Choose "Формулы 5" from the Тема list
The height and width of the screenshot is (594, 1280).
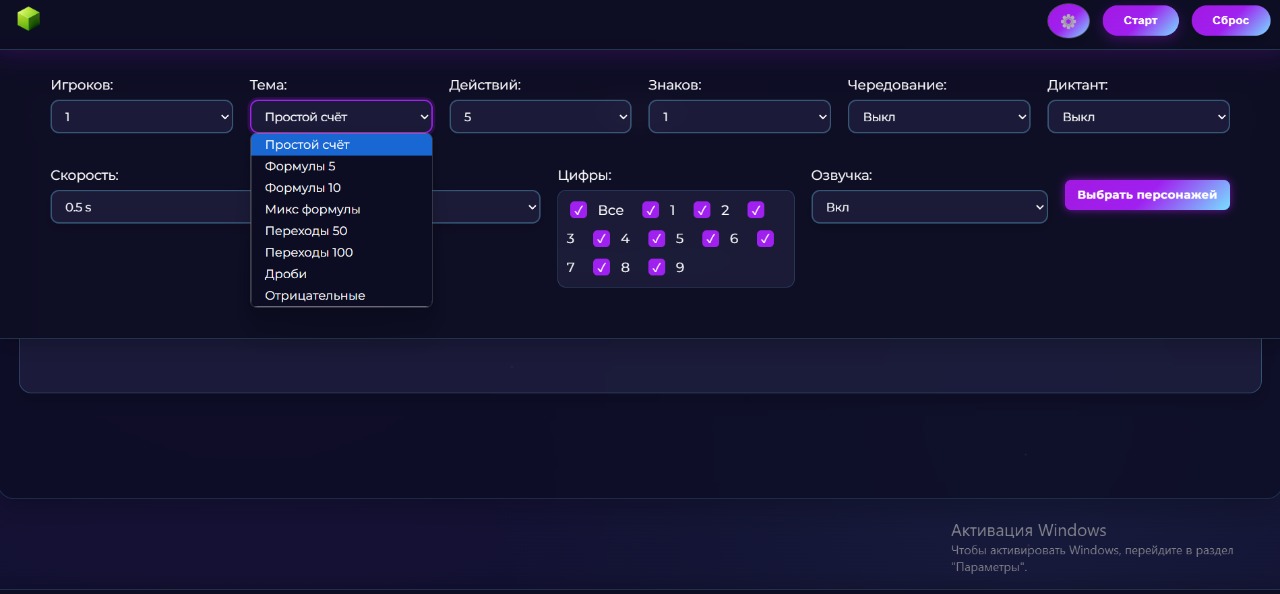point(300,166)
